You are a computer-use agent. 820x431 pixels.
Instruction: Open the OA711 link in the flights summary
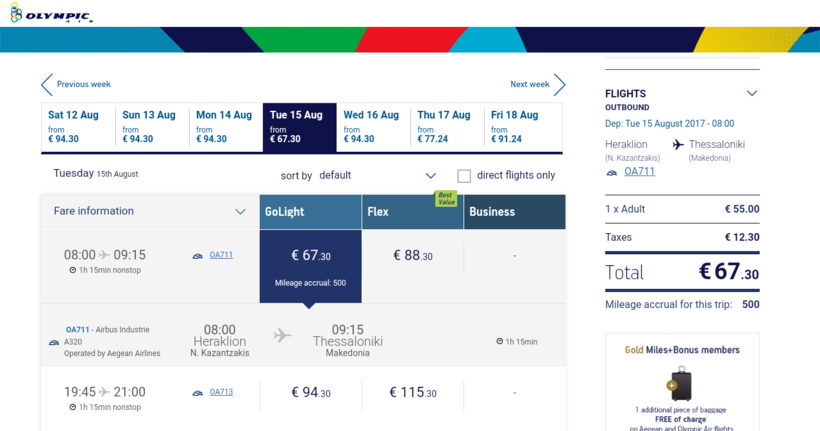coord(640,172)
